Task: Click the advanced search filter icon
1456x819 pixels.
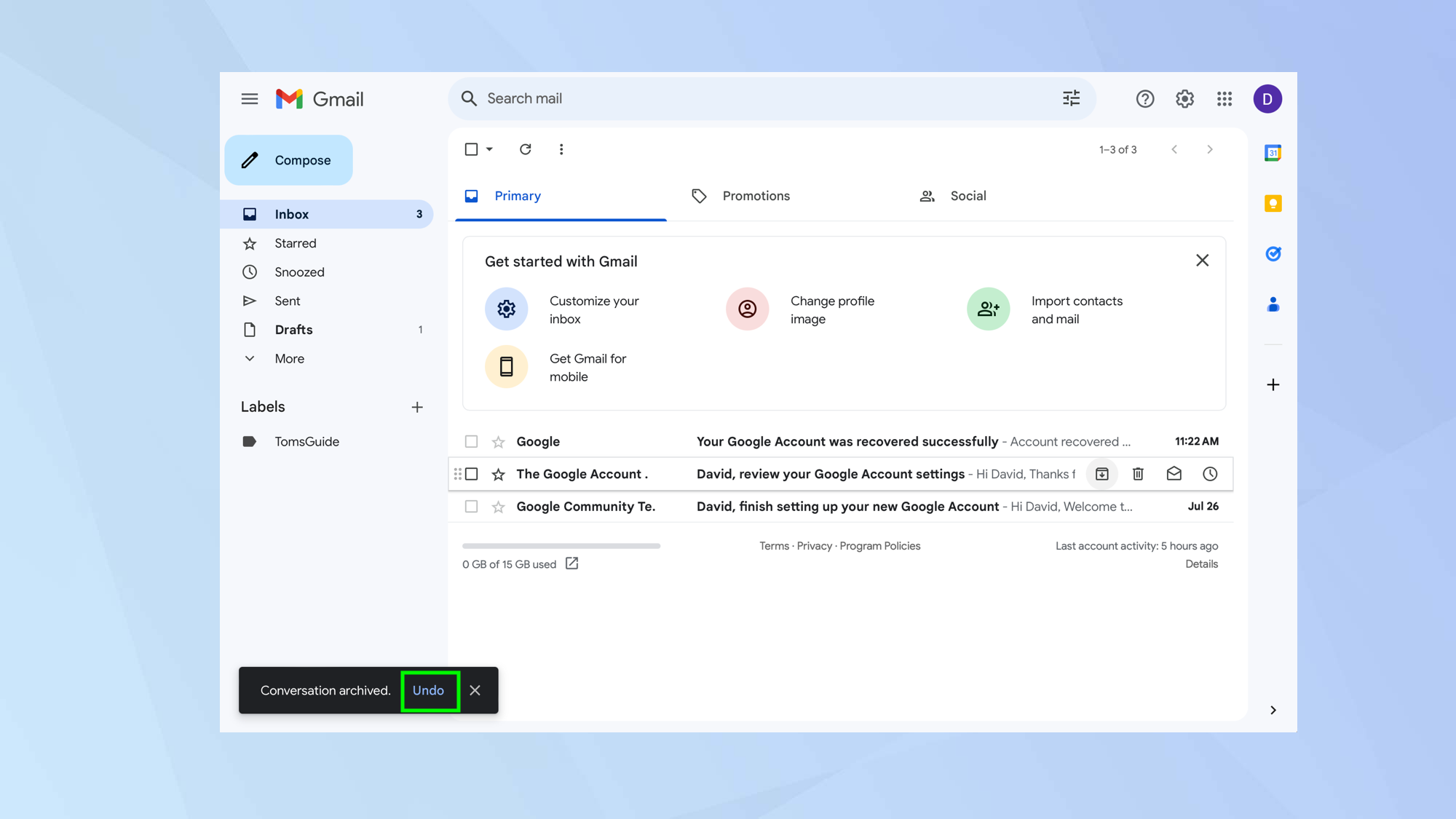Action: click(x=1071, y=98)
